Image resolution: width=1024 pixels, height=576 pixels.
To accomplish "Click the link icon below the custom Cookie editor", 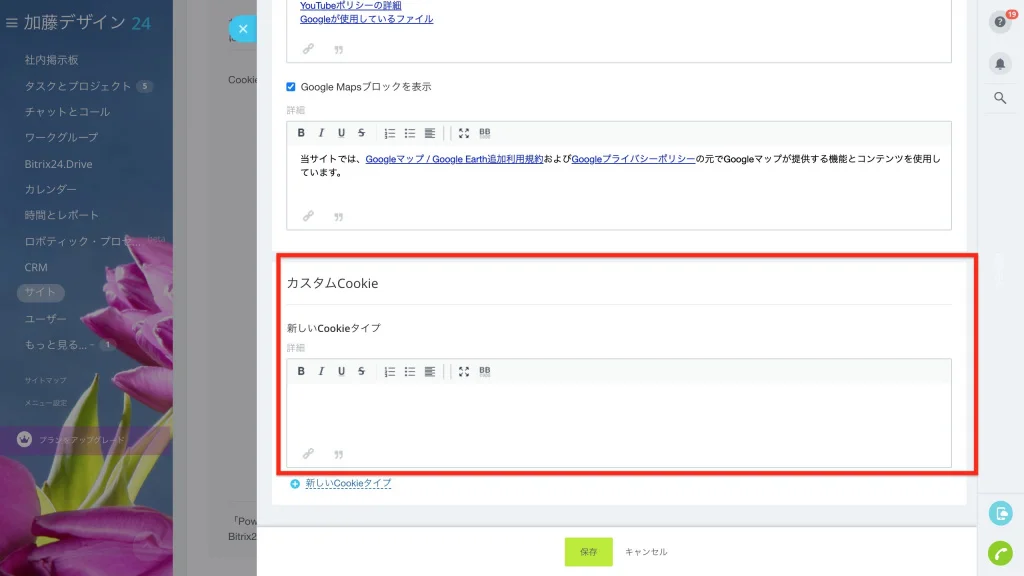I will tap(308, 453).
